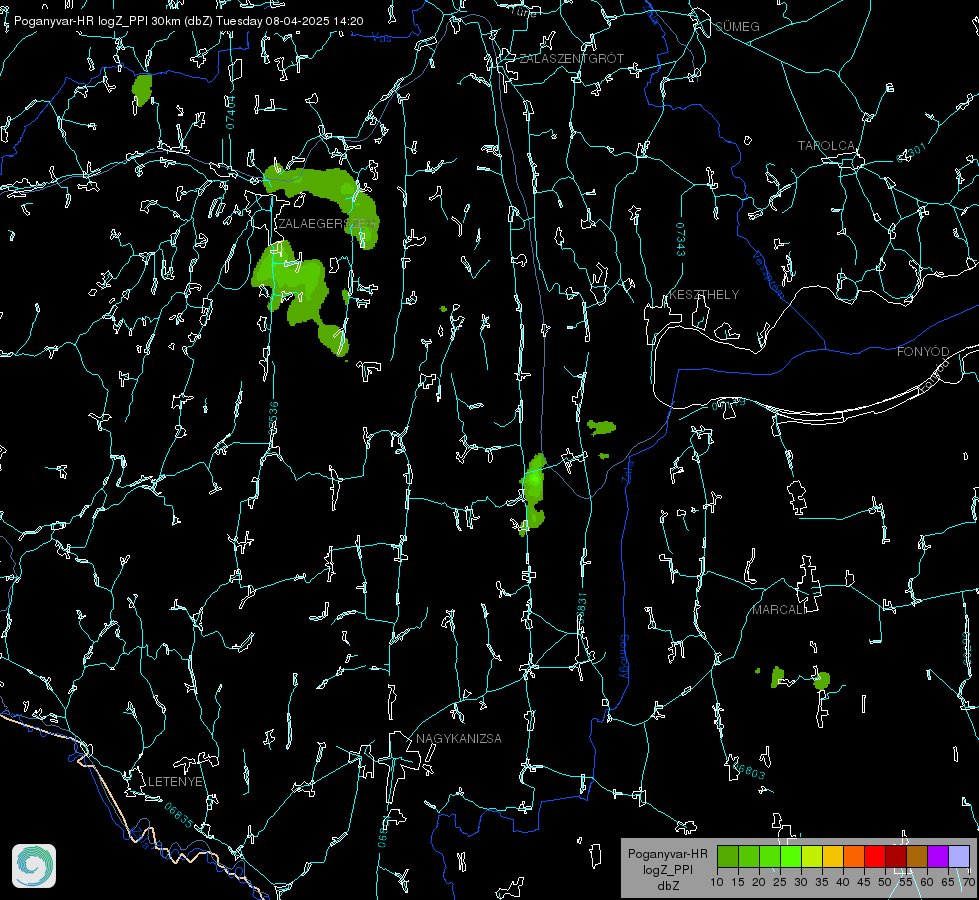Pick the lavender 65–70 dBZ legend swatch
979x900 pixels.
pos(959,856)
